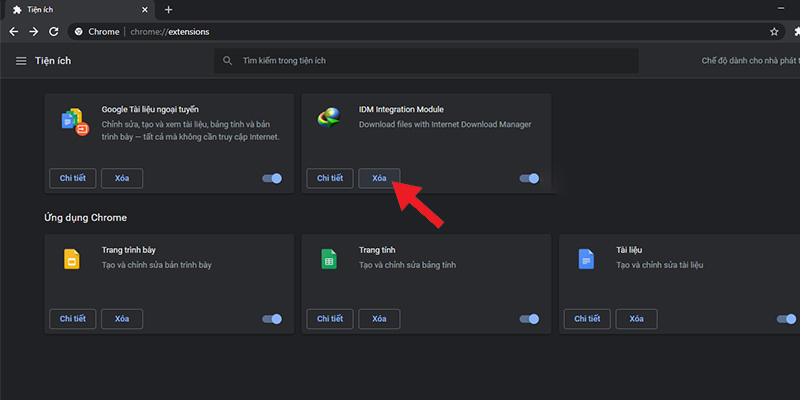The image size is (800, 400).
Task: Click the Chế độ dành cho nhà phát triển label
Action: [751, 61]
